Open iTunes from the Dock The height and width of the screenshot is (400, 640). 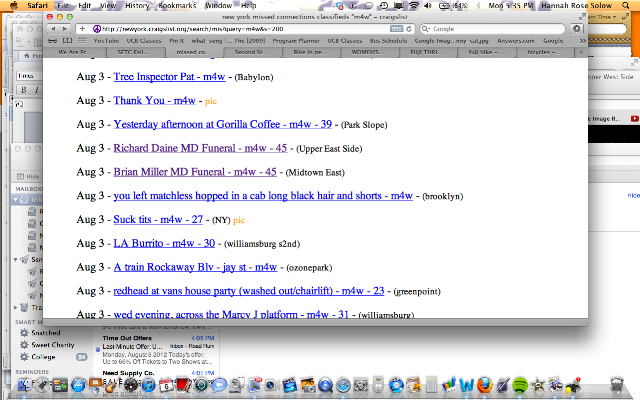click(148, 385)
